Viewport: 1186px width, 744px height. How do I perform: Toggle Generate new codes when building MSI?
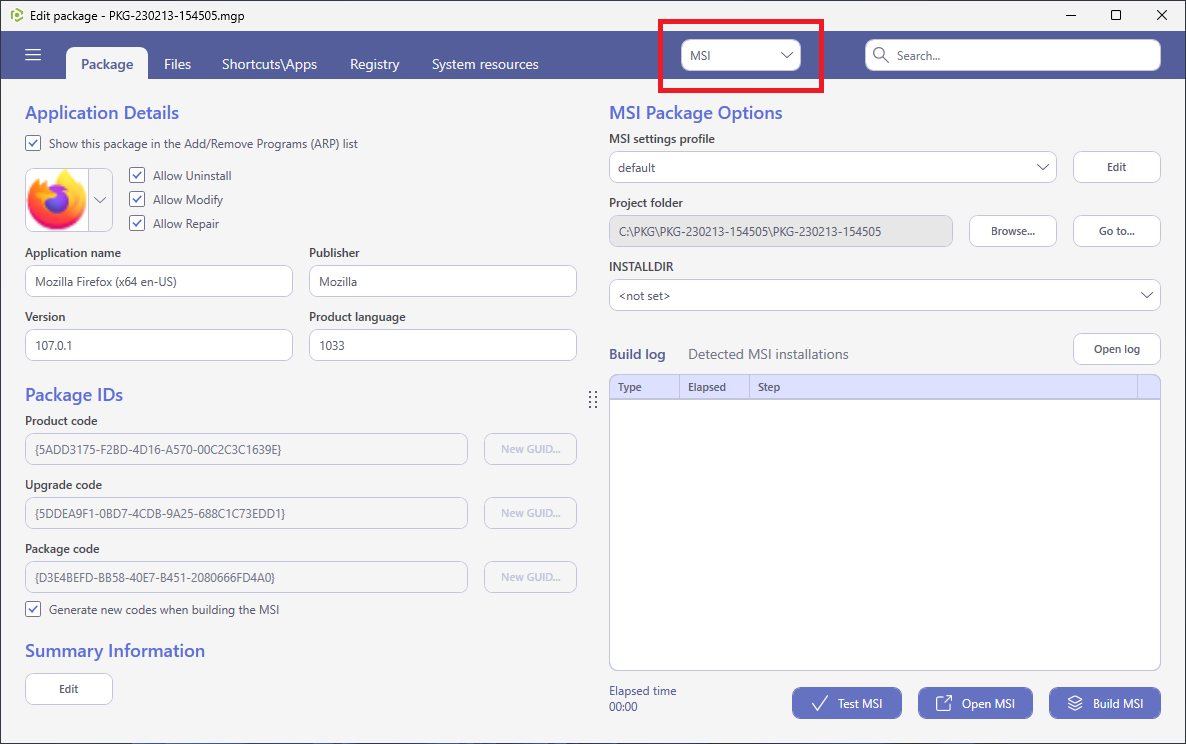[x=33, y=609]
